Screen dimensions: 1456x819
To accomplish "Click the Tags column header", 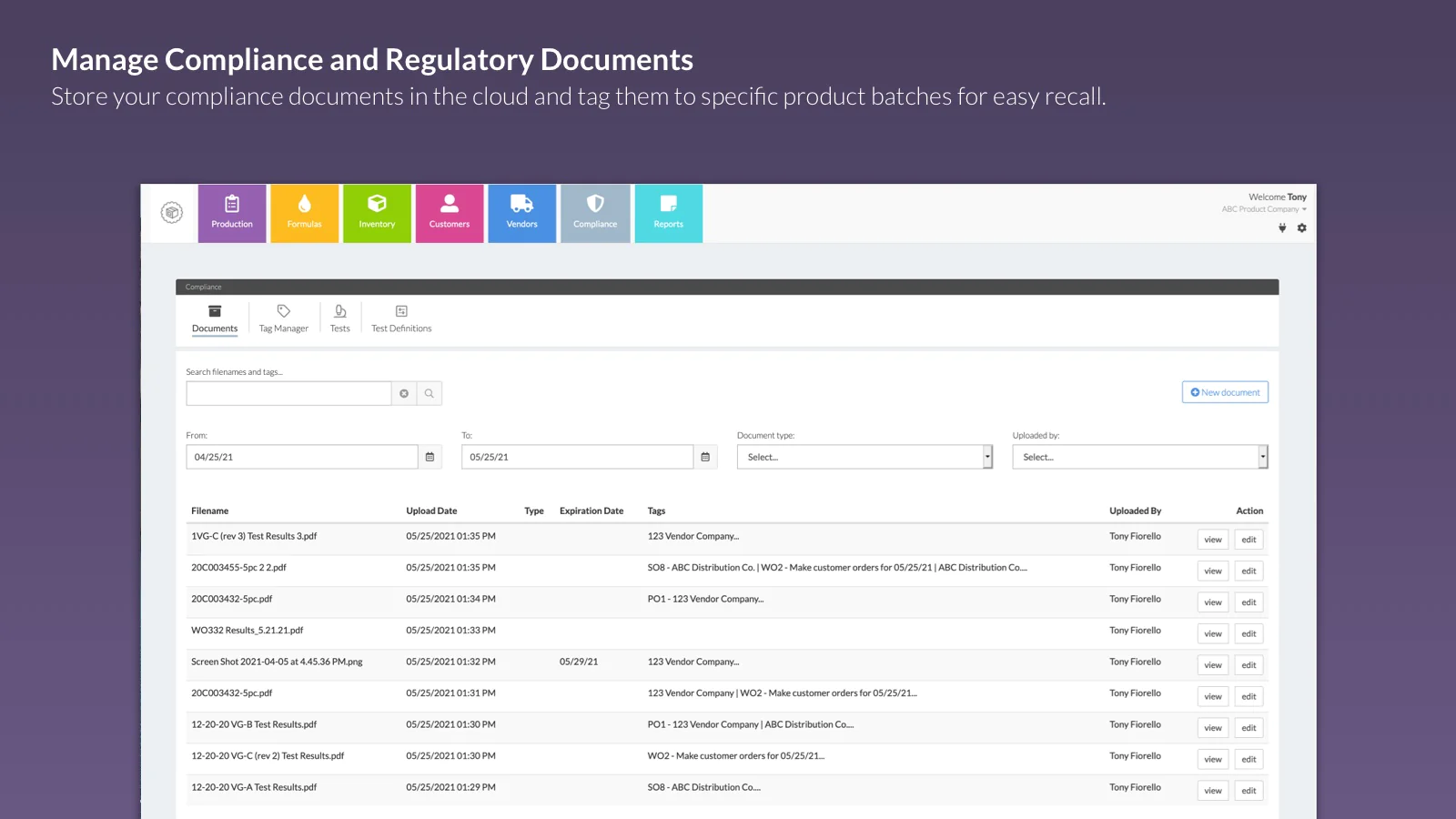I will point(656,511).
